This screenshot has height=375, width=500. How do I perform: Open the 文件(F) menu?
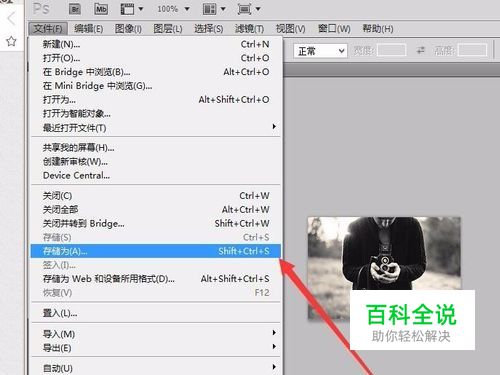click(x=48, y=29)
